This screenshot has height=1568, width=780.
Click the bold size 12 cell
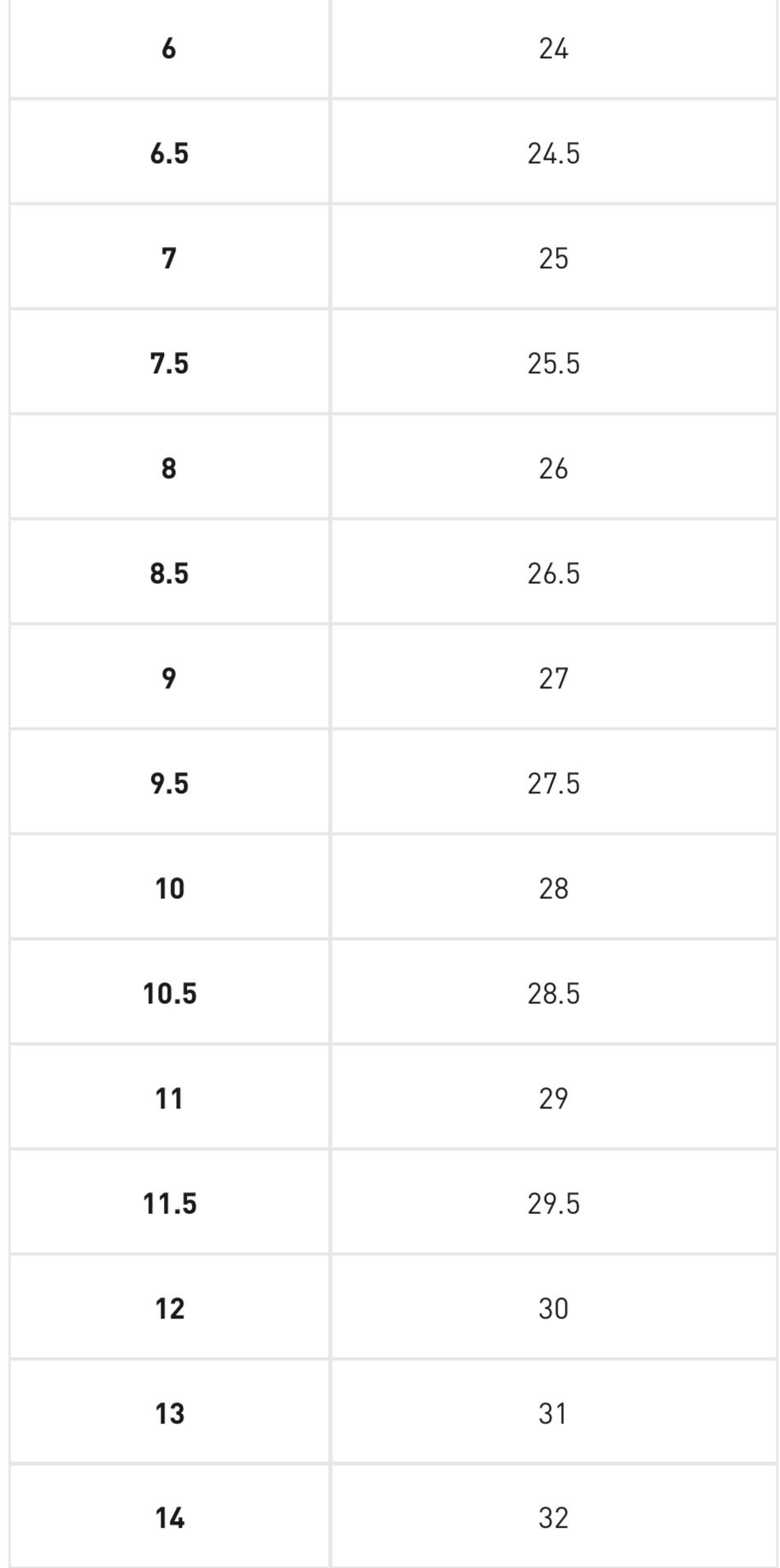tap(170, 1309)
